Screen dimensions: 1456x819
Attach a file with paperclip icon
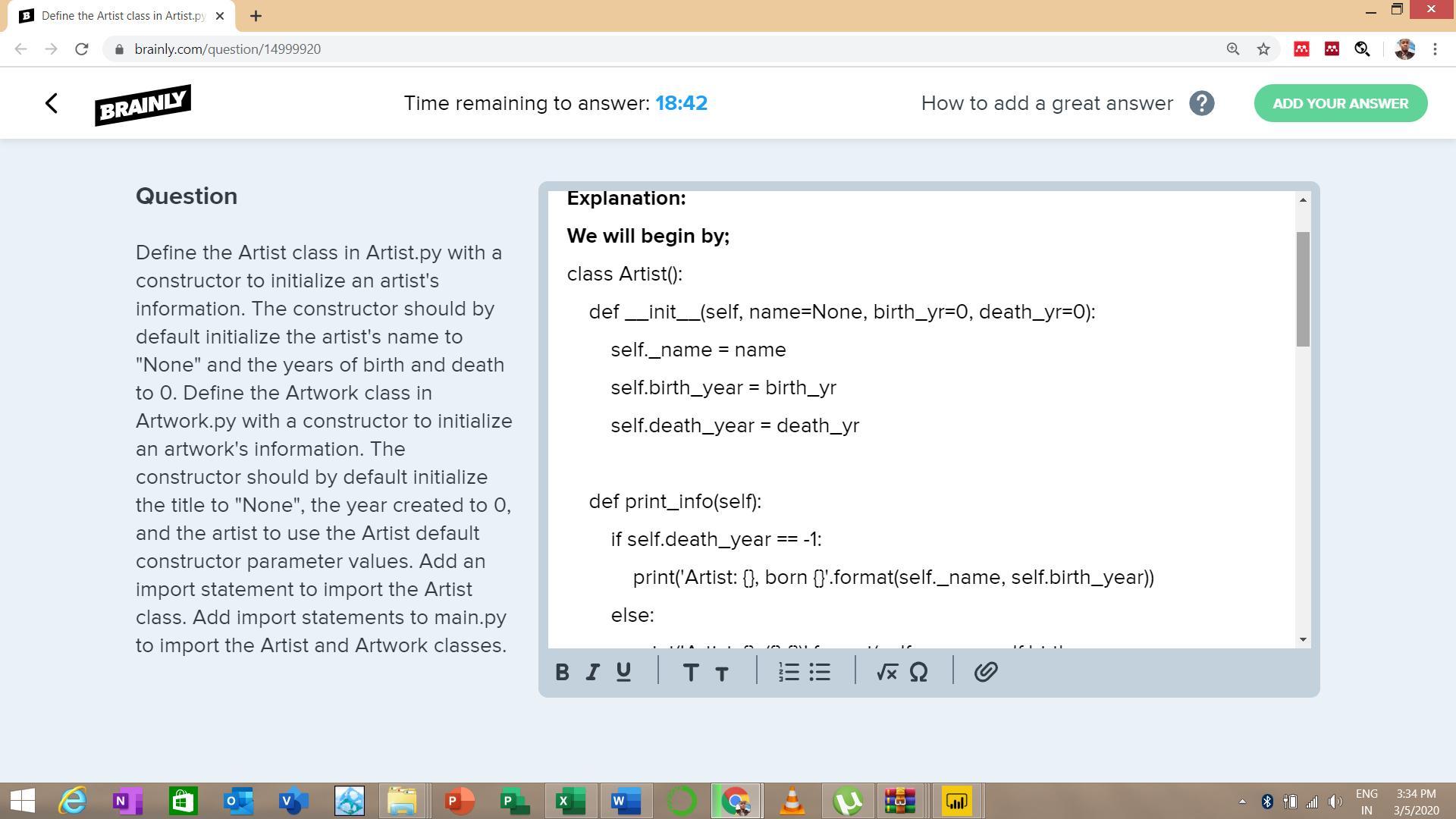point(985,672)
